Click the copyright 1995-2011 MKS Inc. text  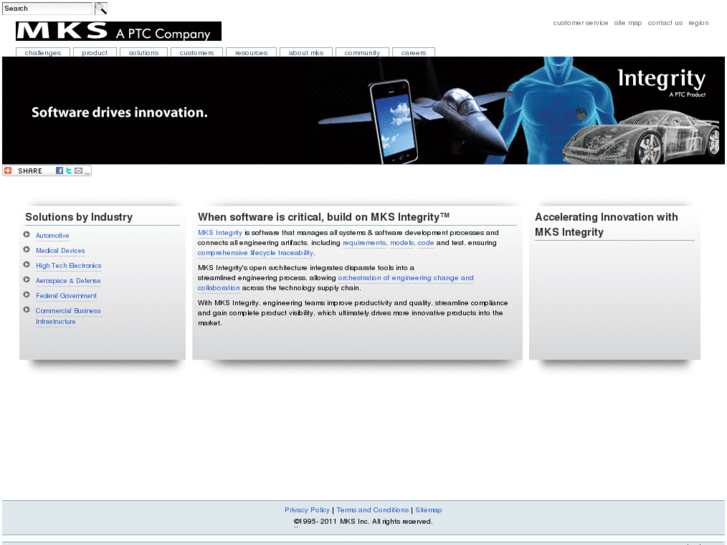point(363,522)
